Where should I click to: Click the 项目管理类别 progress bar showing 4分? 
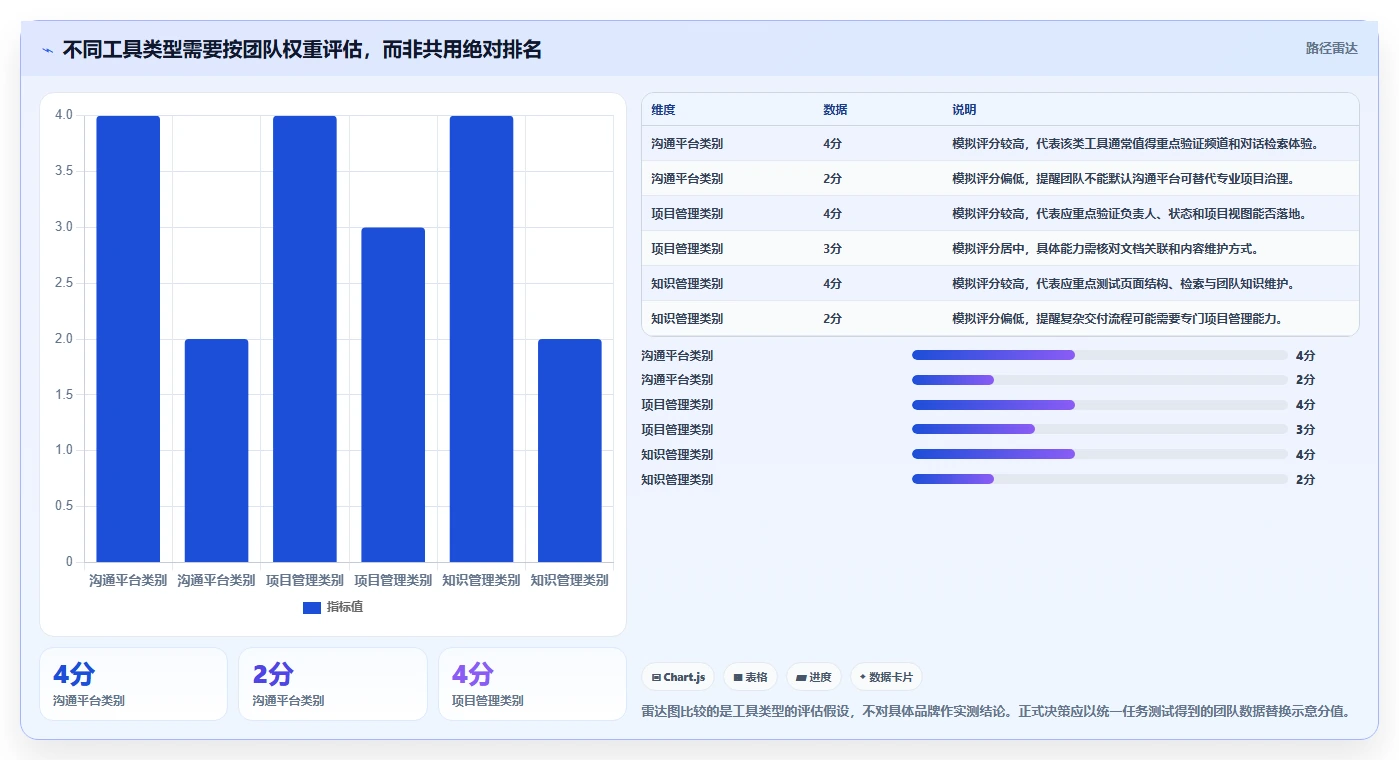click(x=1100, y=405)
